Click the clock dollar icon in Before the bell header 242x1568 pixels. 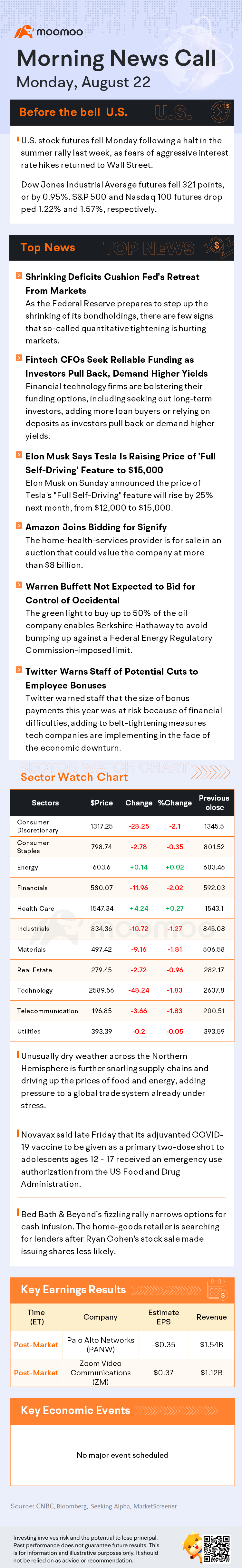coord(221,111)
